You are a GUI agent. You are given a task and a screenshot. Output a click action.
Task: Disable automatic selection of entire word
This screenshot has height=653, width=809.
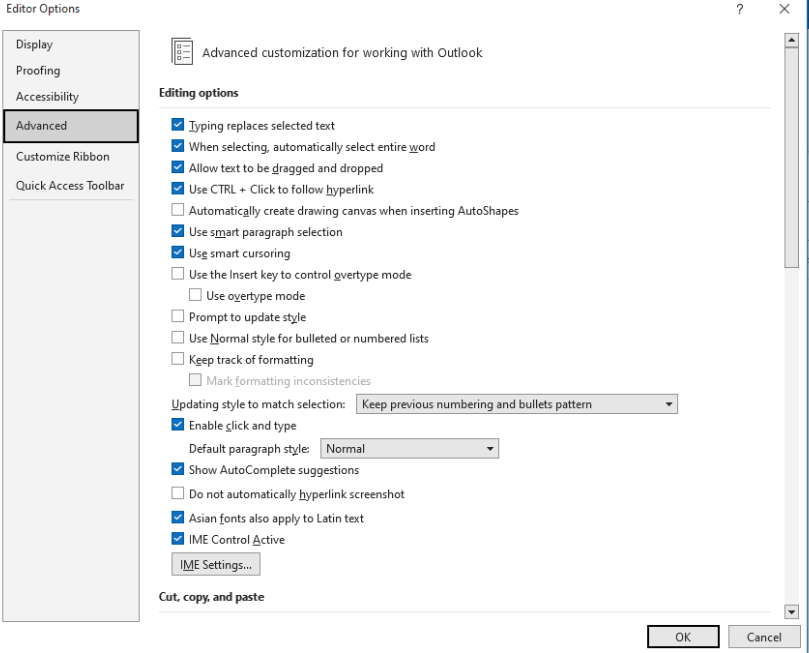(177, 146)
